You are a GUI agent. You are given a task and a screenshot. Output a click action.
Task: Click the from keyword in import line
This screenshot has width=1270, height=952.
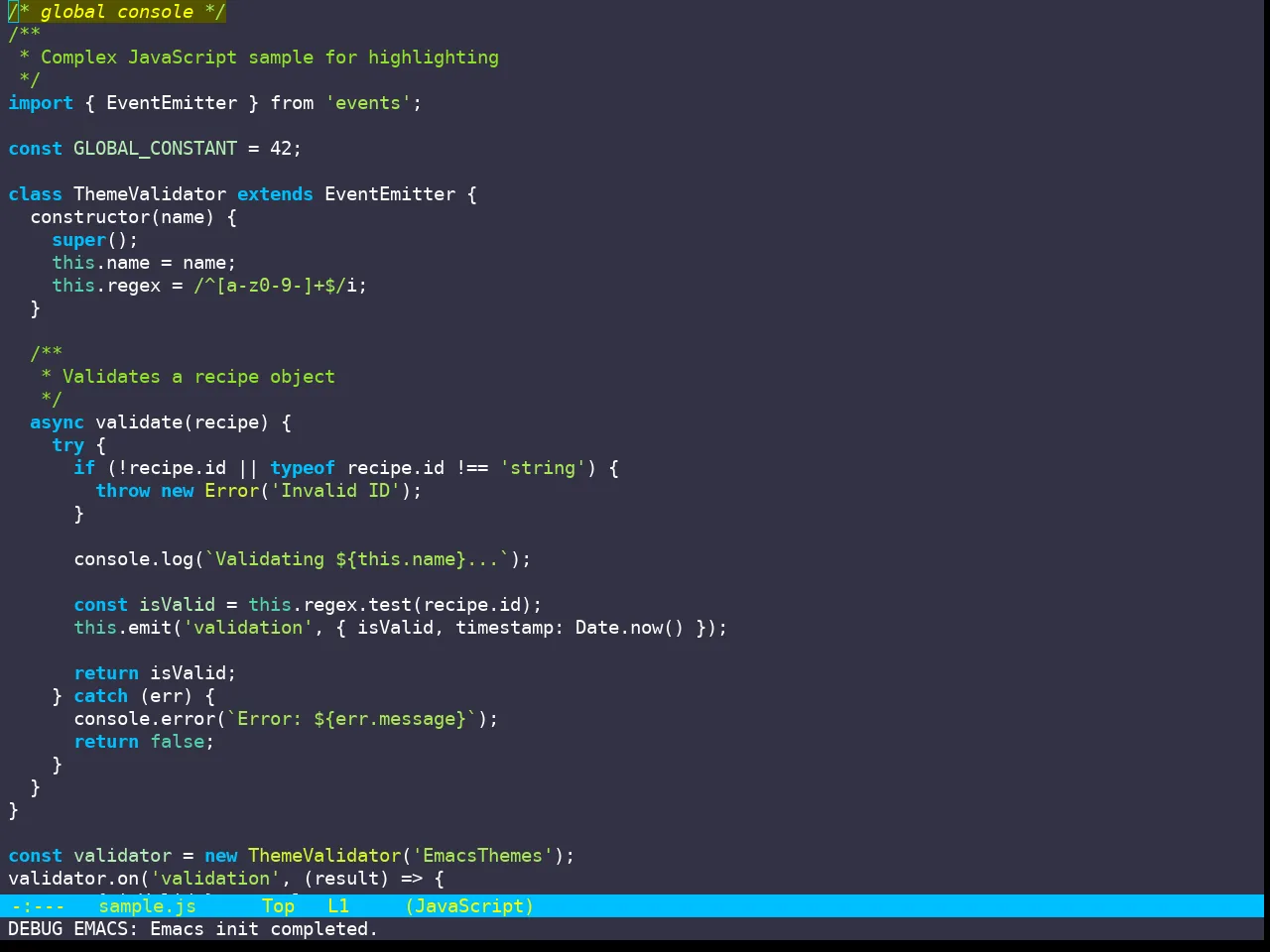[292, 103]
